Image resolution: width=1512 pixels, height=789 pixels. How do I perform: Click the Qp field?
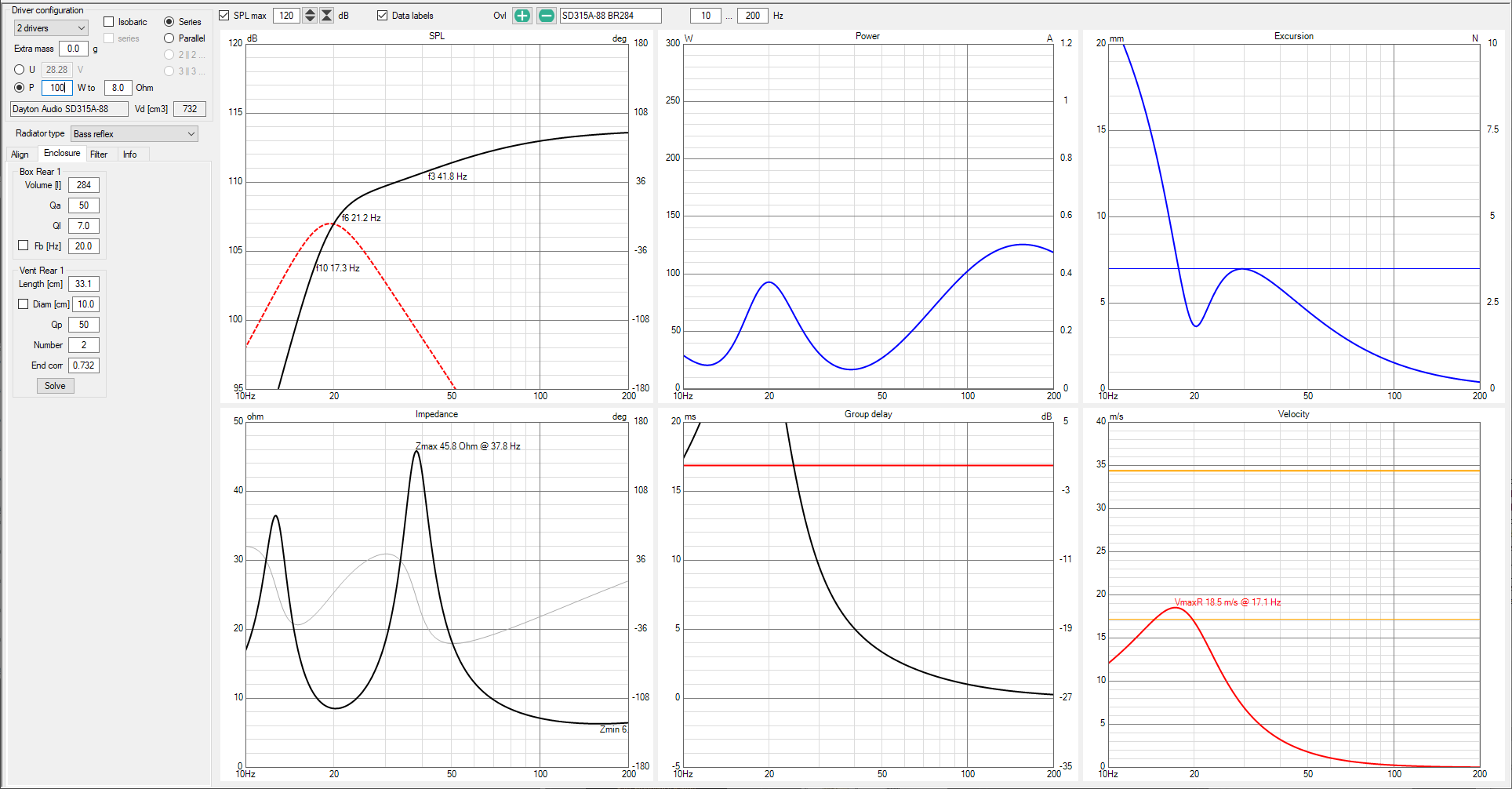click(84, 325)
